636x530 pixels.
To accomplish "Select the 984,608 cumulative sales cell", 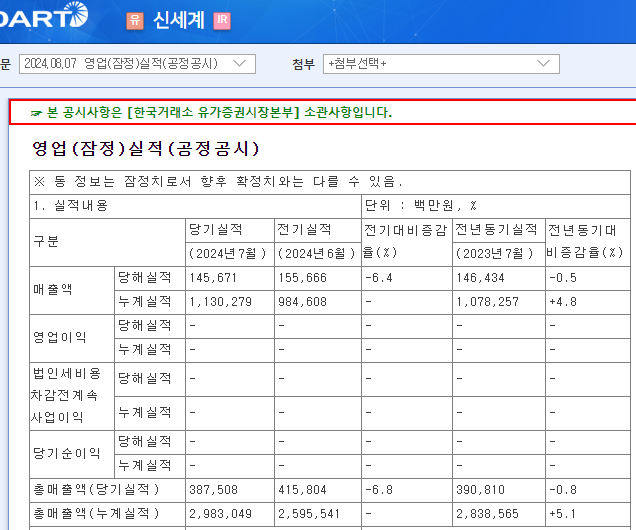I will tap(318, 302).
